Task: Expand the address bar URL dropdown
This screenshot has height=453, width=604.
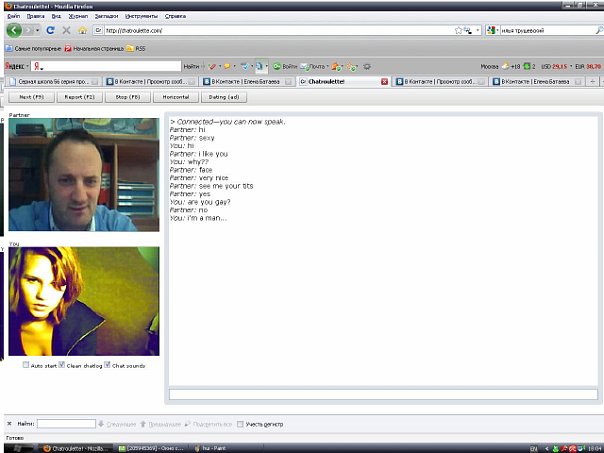Action: 478,30
